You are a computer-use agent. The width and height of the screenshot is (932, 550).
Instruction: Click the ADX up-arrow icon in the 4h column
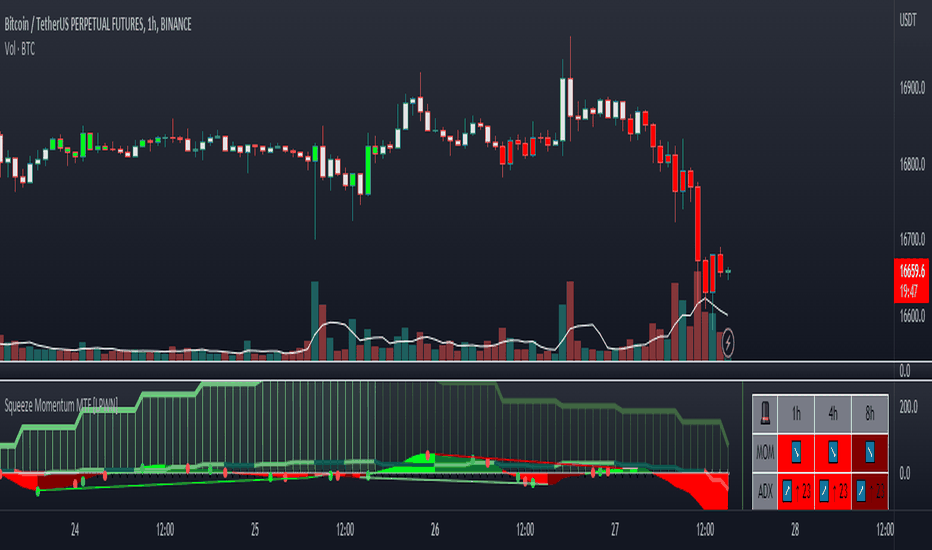coord(824,491)
